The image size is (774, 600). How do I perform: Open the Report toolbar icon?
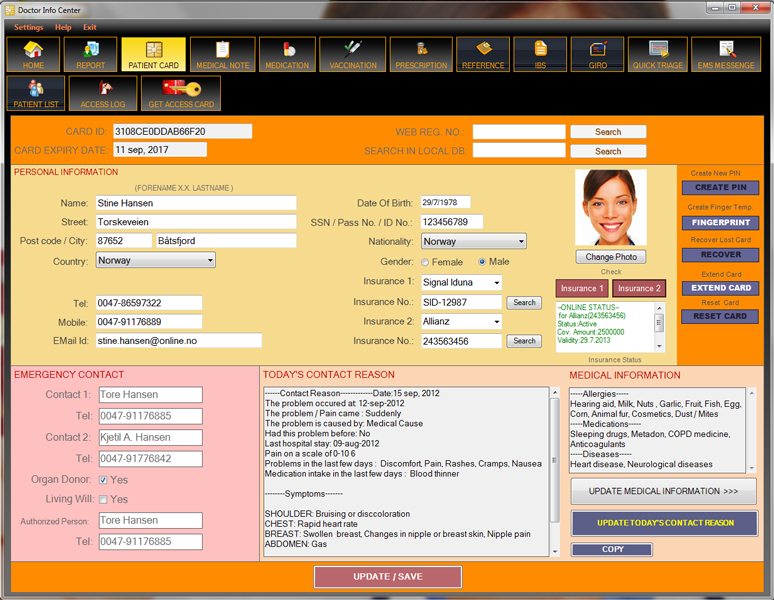90,55
